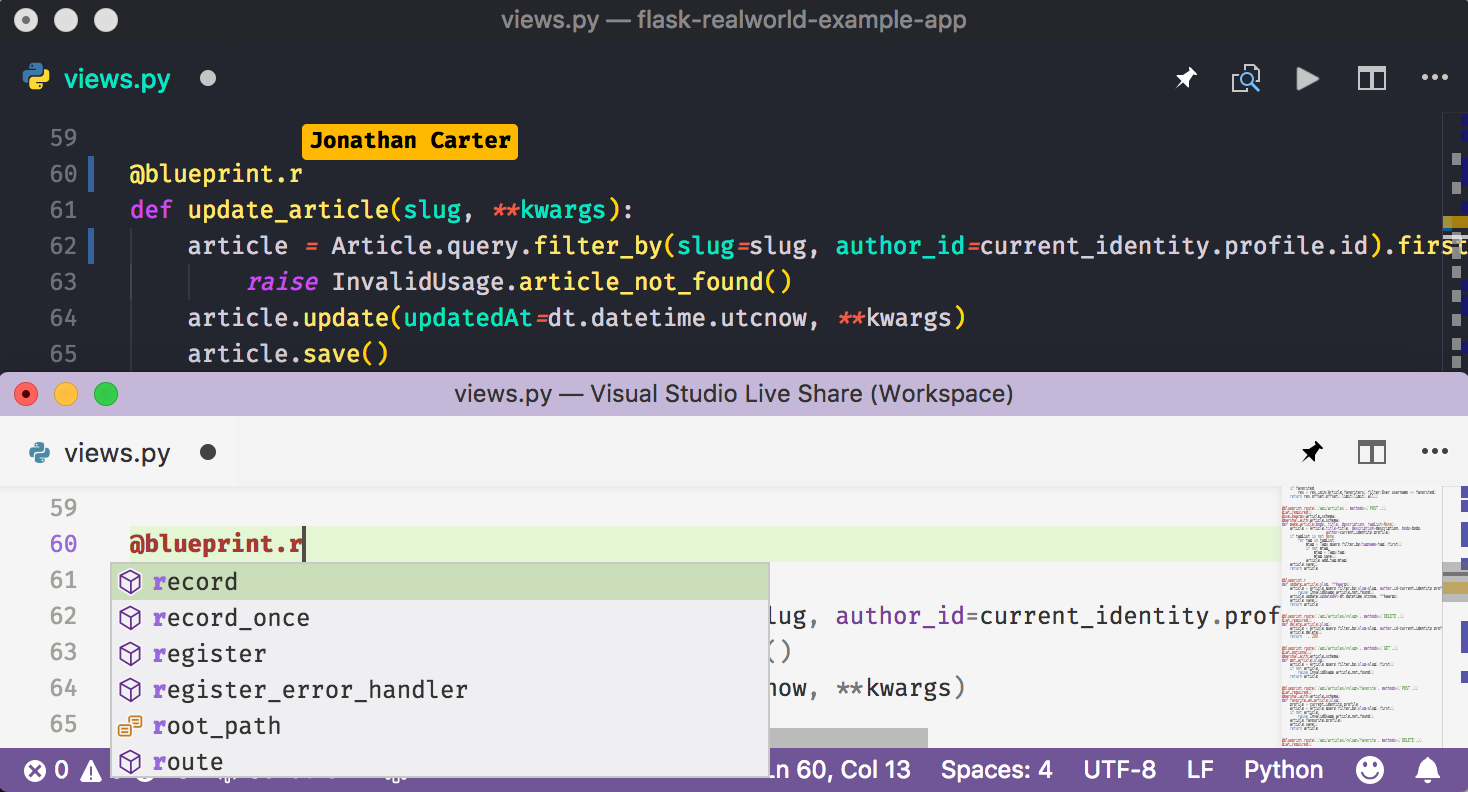1468x792 pixels.
Task: Click the 'Jonathan Carter' participant name tag
Action: click(x=409, y=141)
